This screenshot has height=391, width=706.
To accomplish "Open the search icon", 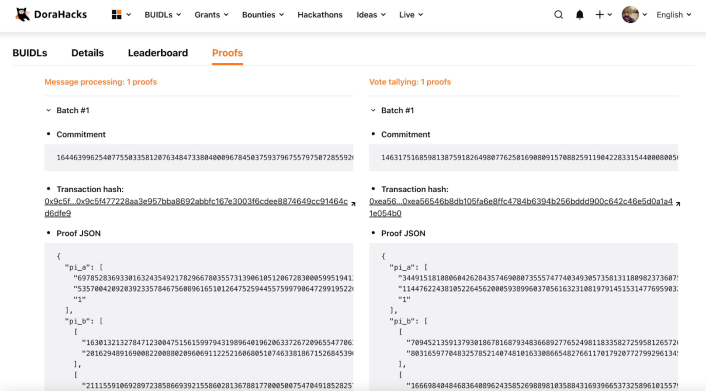I will click(558, 15).
